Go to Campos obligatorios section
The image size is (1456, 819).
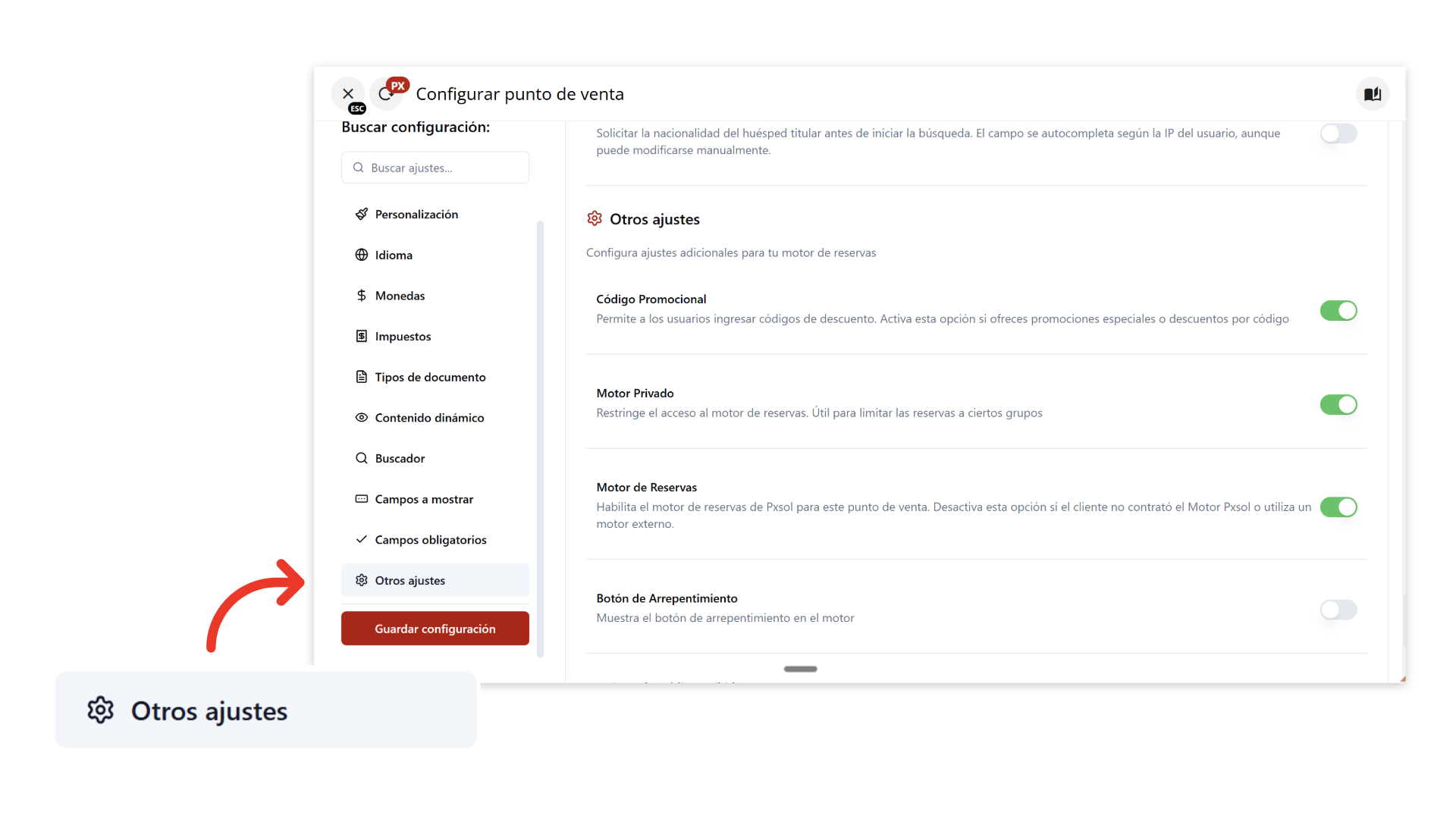tap(430, 540)
